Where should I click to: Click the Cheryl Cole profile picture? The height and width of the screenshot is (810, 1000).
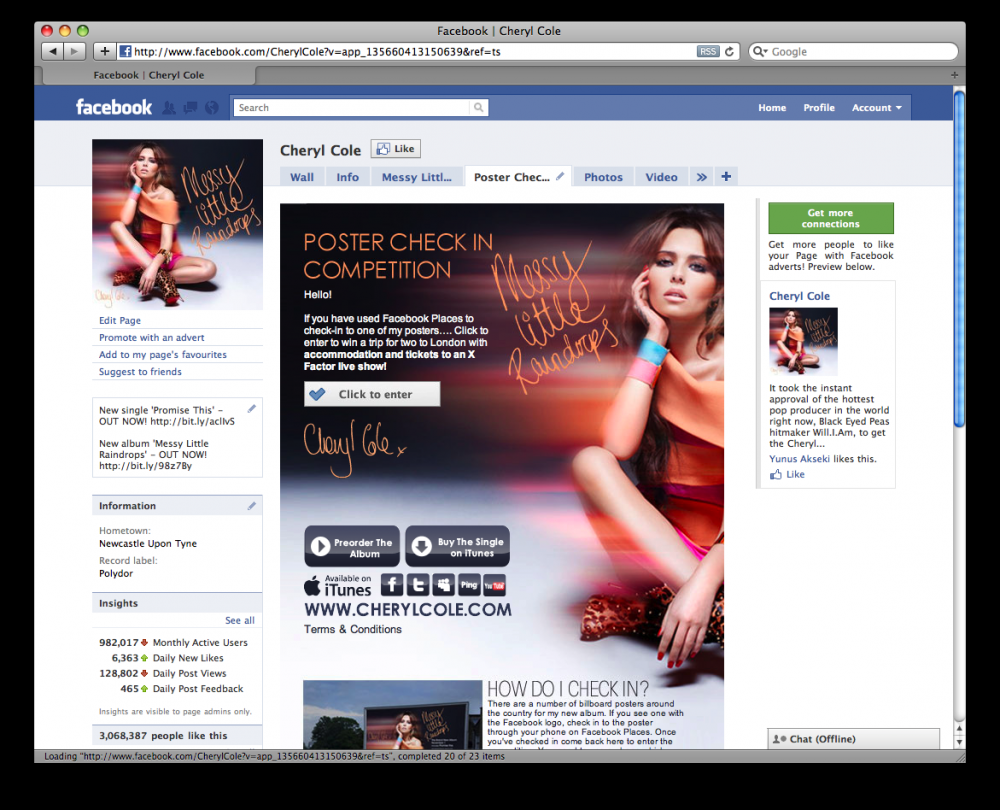click(177, 225)
